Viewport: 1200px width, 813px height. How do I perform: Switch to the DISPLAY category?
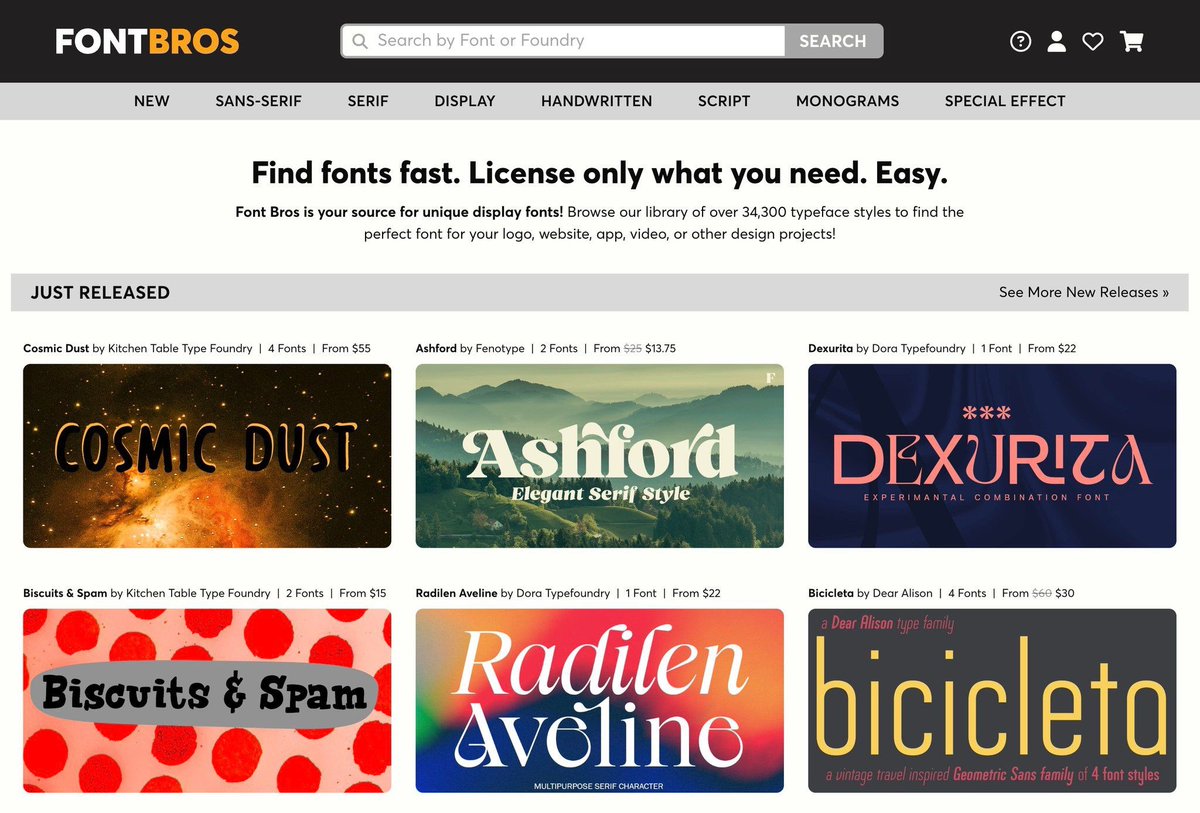coord(464,101)
